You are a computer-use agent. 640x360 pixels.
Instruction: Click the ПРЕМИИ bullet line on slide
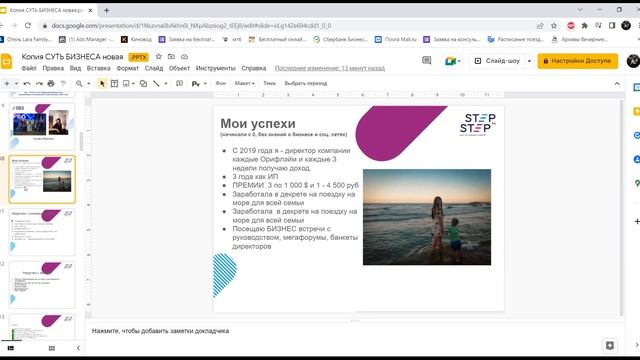pos(296,185)
